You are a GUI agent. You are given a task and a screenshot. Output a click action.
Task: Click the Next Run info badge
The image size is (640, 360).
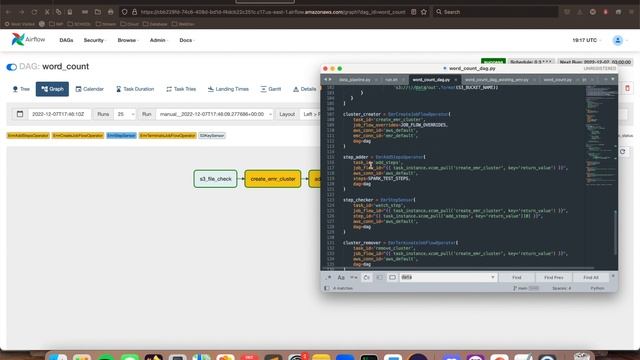point(595,62)
